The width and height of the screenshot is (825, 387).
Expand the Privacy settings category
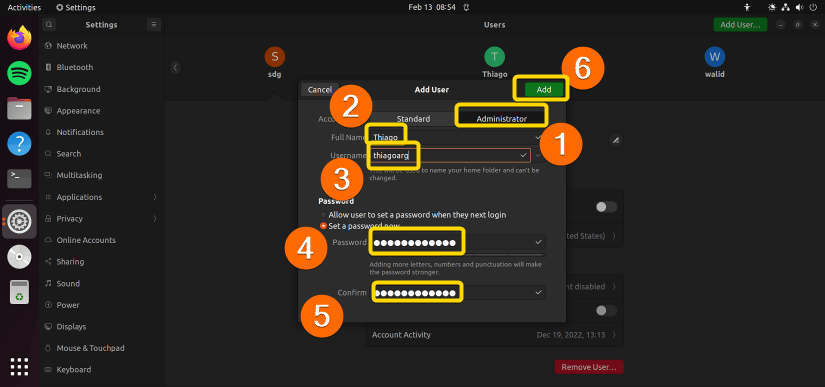[102, 219]
